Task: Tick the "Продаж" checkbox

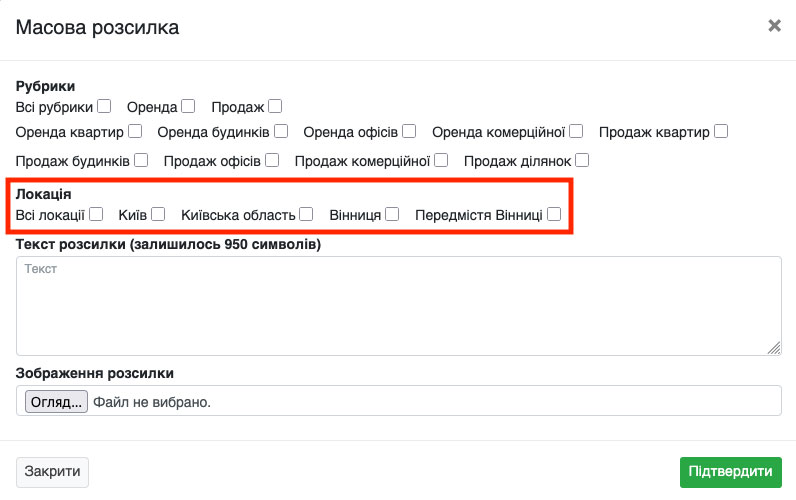Action: pos(275,106)
